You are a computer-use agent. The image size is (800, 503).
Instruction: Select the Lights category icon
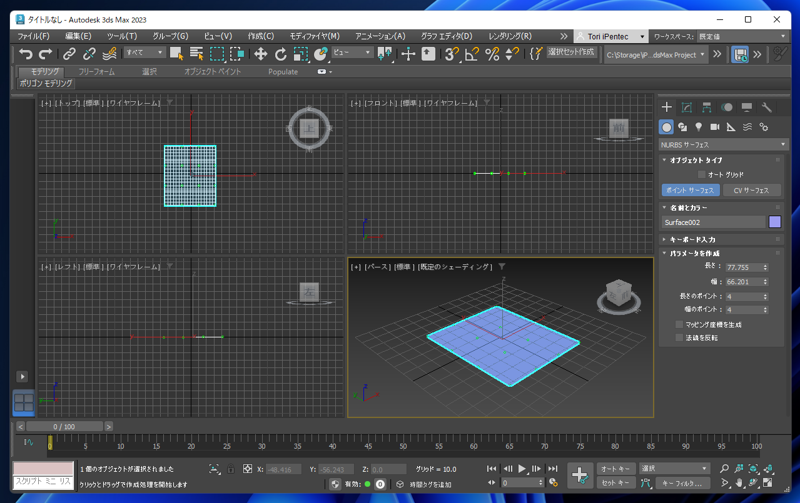coord(698,127)
